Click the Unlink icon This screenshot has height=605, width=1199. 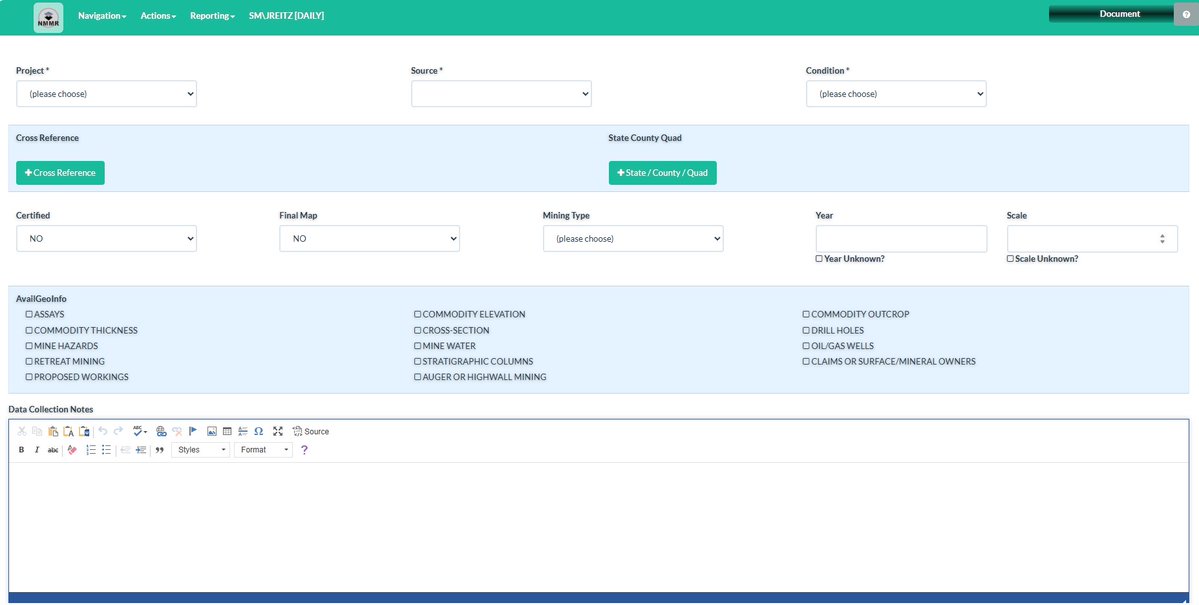coord(177,431)
